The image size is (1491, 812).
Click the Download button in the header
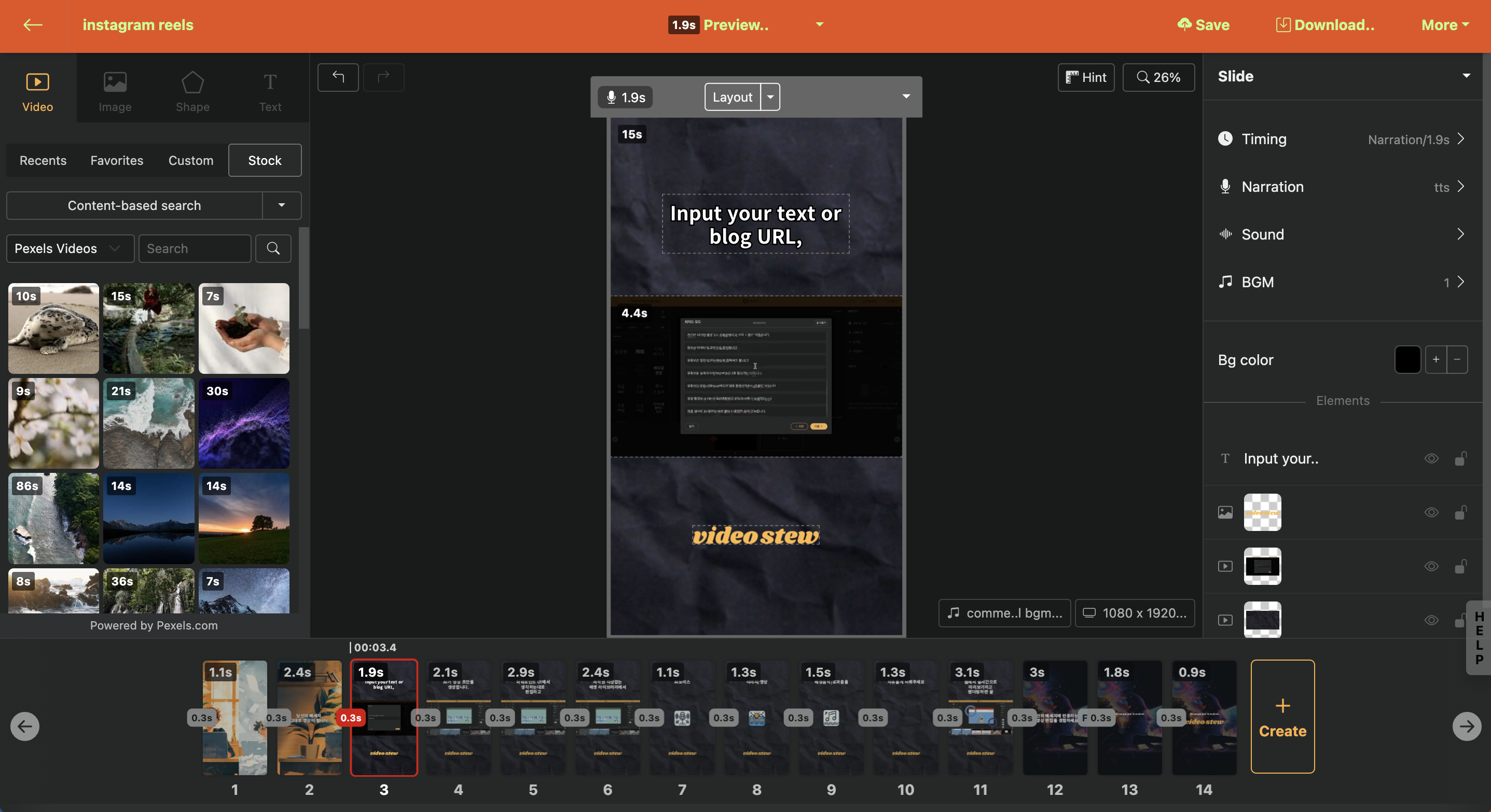1326,25
